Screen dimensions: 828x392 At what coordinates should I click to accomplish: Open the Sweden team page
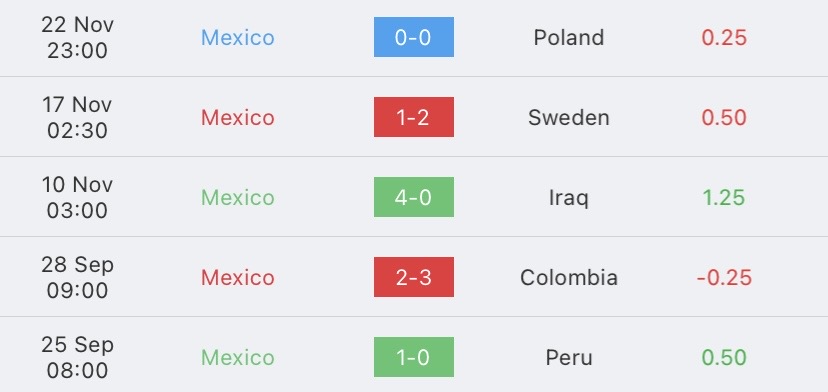point(569,117)
